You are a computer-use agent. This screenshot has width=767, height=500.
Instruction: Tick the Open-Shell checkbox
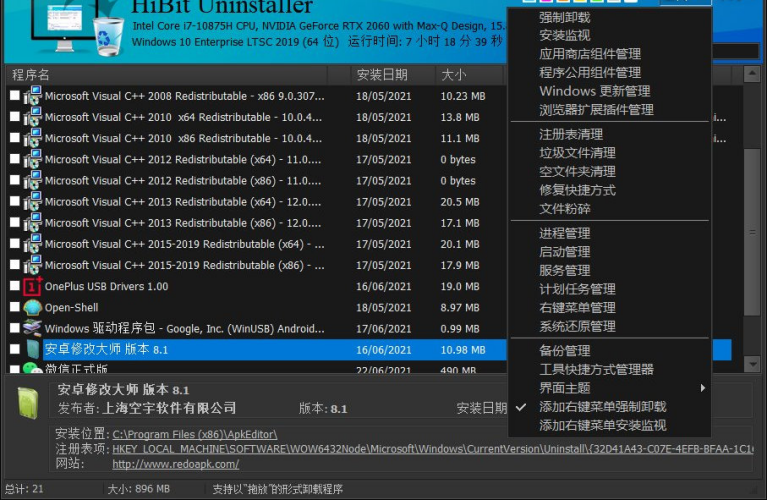(15, 307)
